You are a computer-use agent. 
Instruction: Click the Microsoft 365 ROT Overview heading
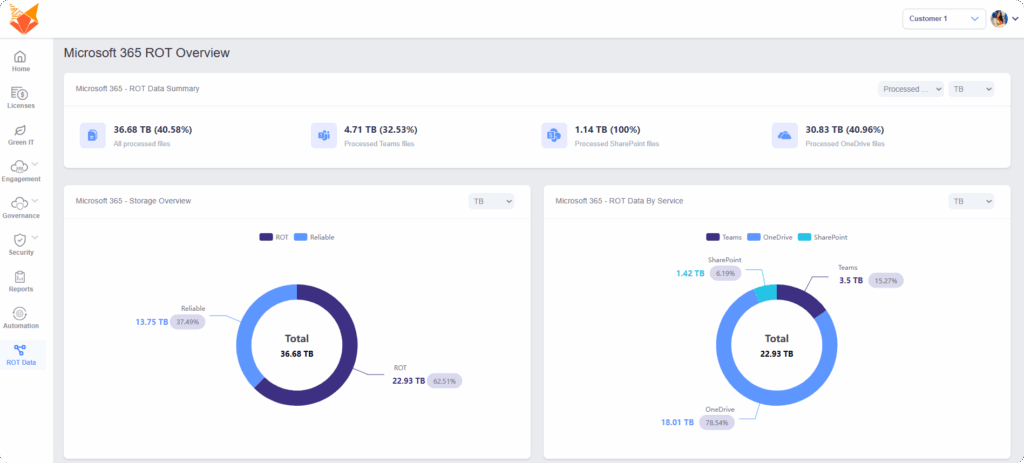147,53
